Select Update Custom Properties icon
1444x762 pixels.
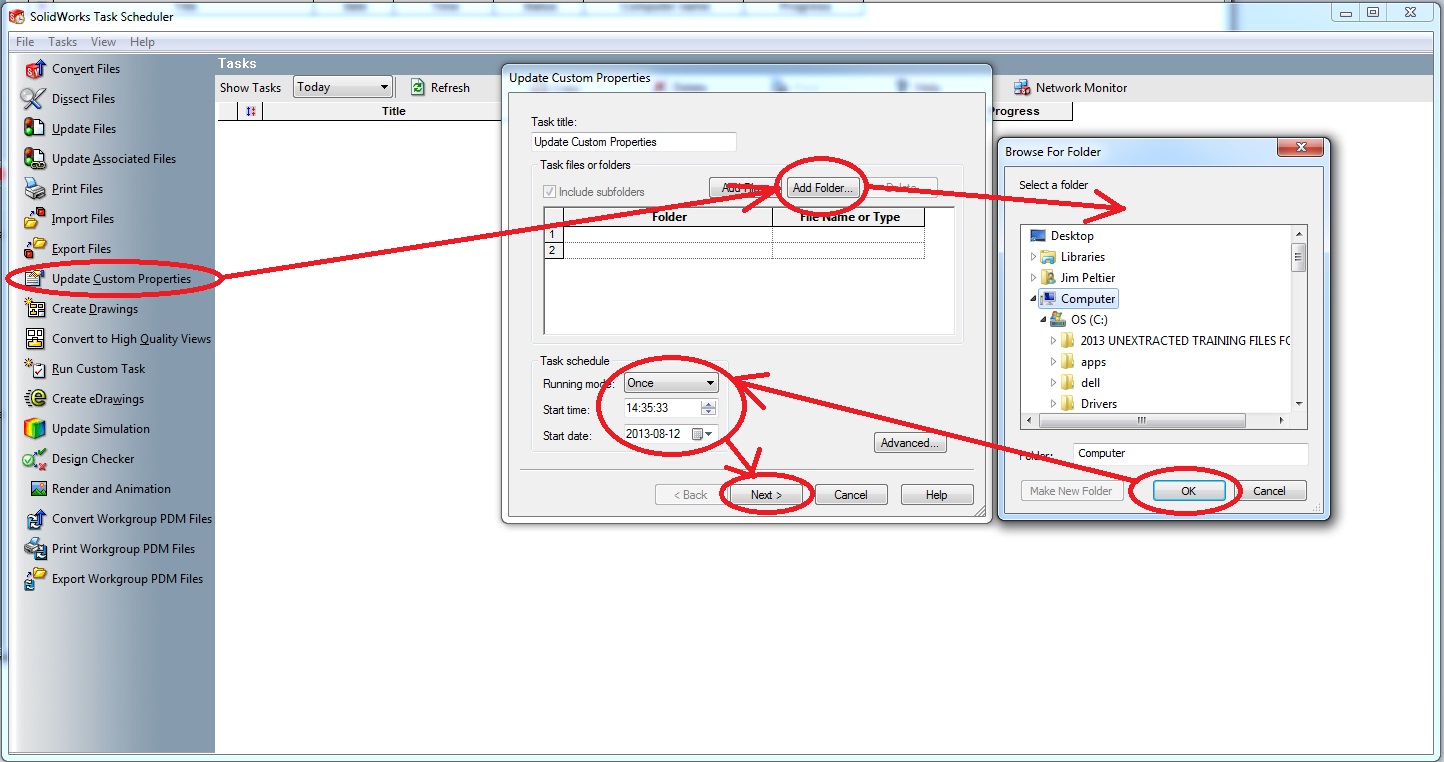35,279
